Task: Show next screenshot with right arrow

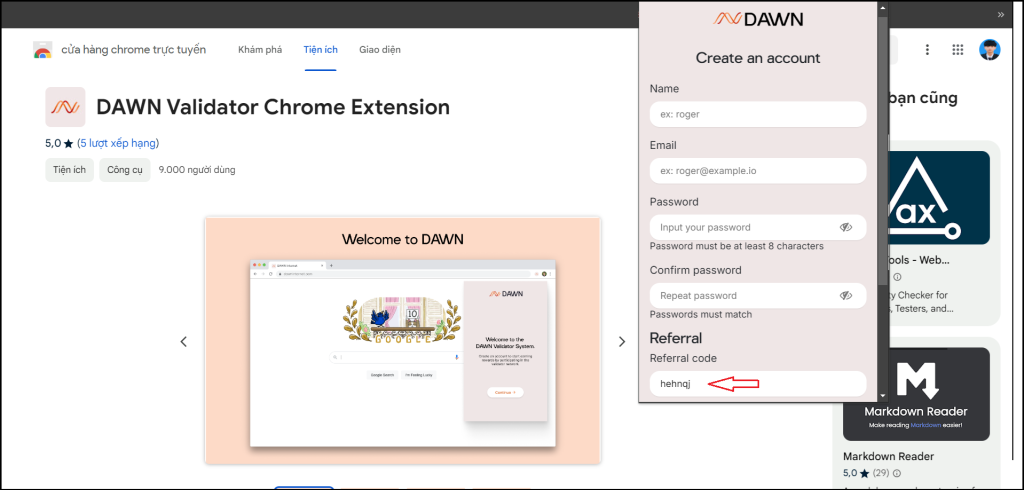Action: coord(621,342)
